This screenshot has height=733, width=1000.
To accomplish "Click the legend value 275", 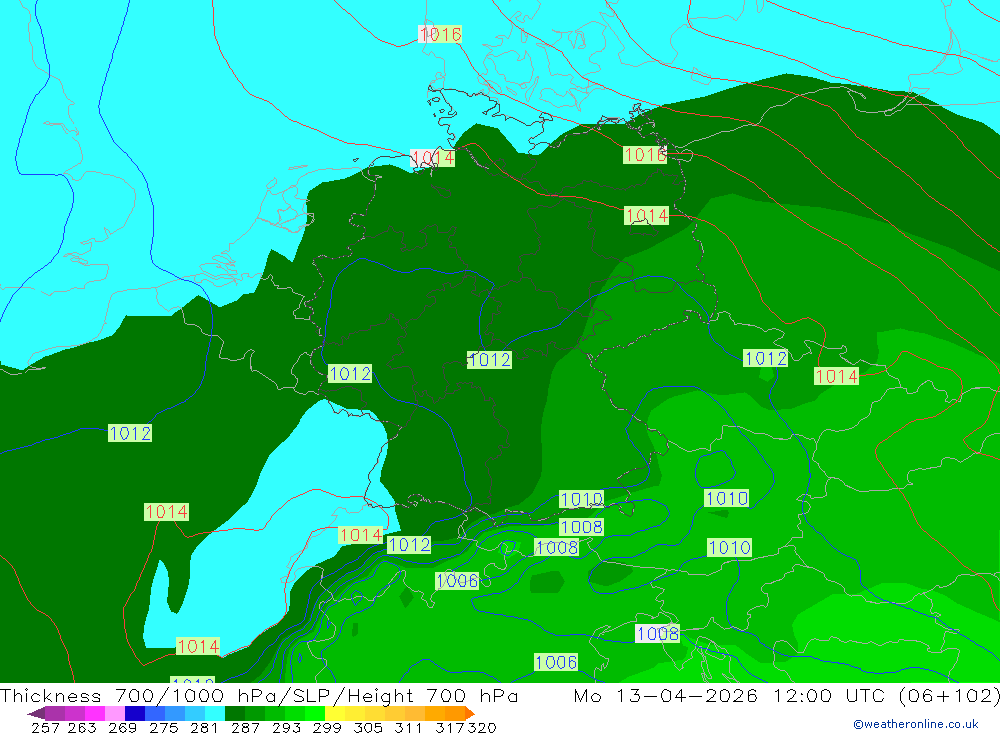I will [164, 727].
